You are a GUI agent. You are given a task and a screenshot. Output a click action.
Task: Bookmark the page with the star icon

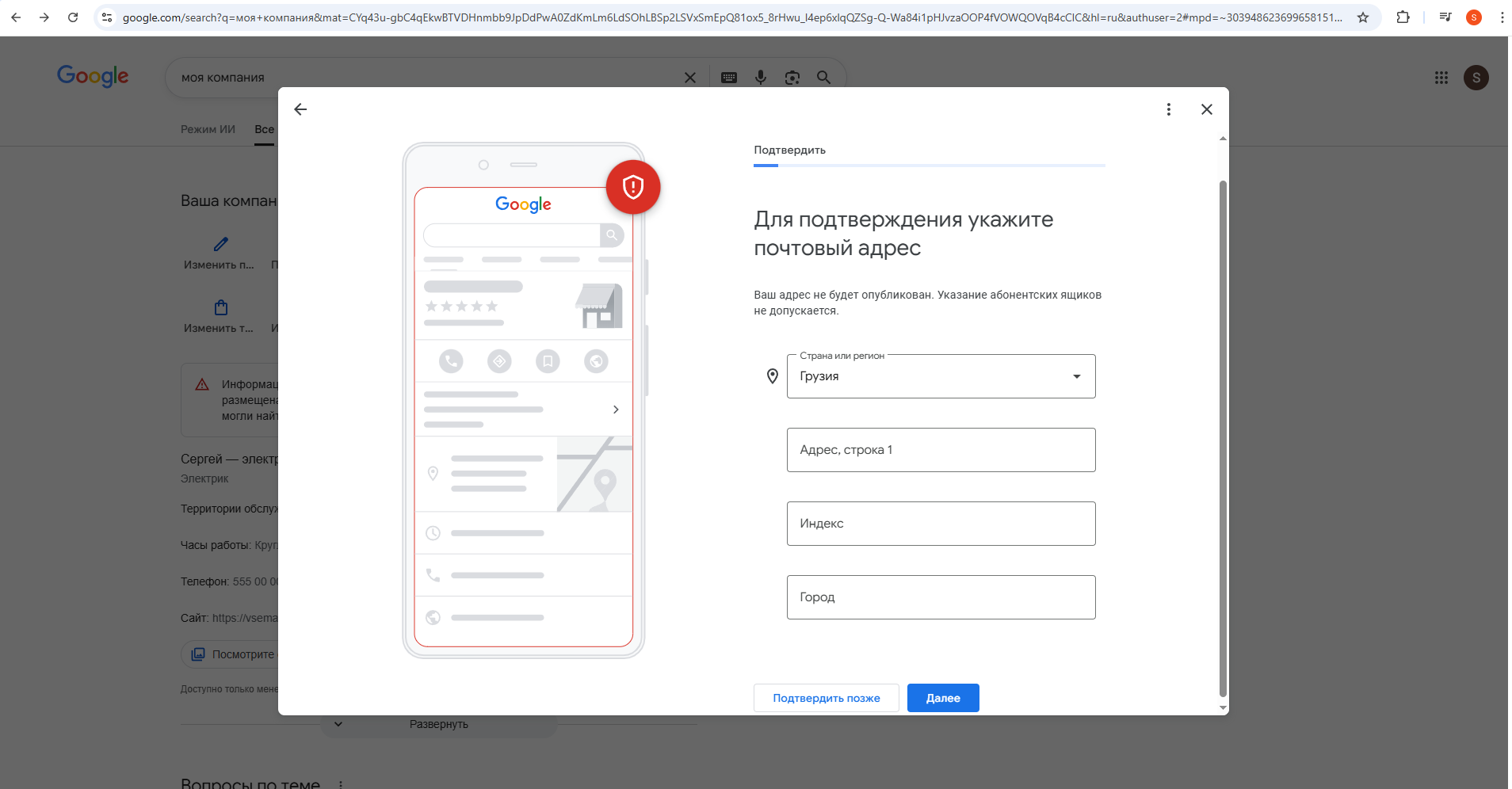coord(1363,17)
